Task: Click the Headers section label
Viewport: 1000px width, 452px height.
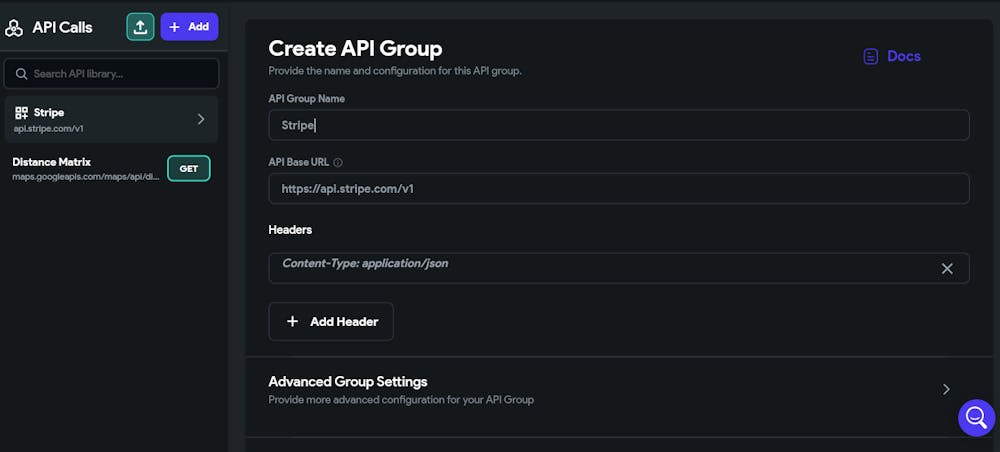Action: (x=290, y=230)
